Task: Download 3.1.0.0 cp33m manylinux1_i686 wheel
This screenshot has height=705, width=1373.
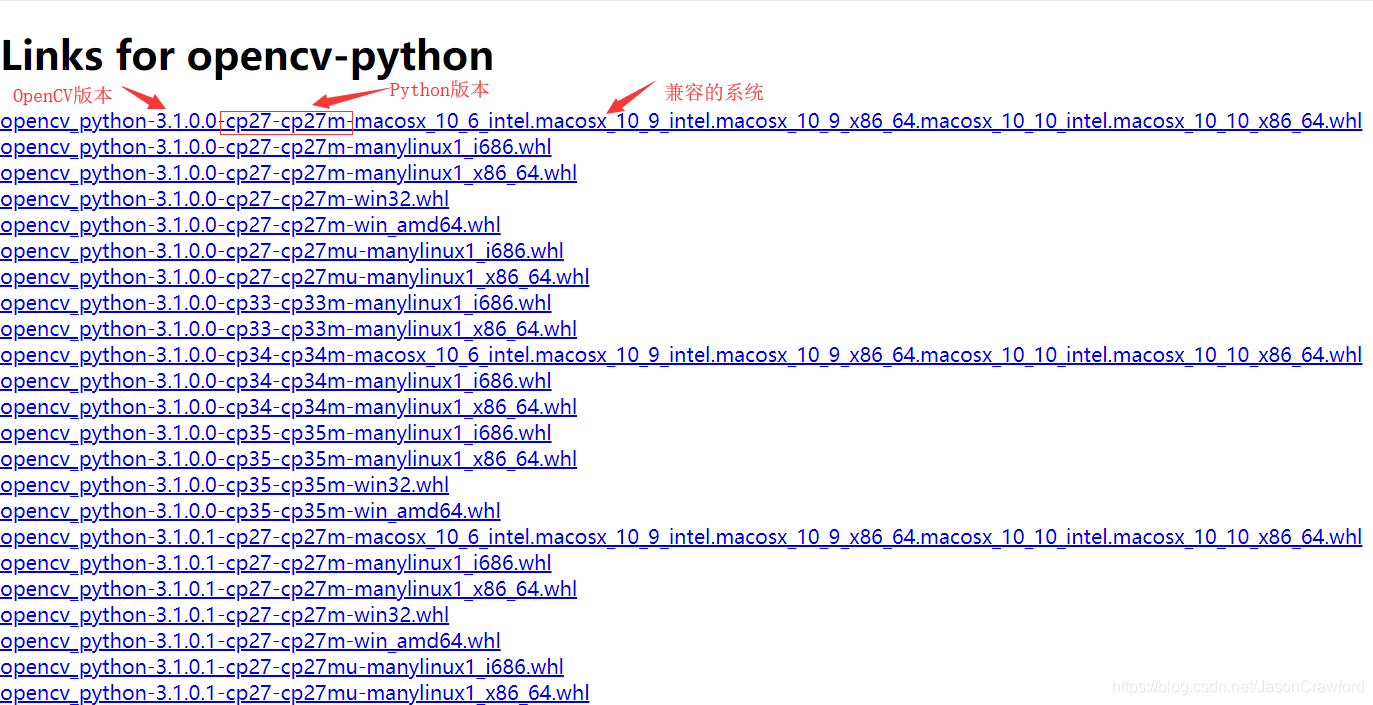Action: [276, 303]
